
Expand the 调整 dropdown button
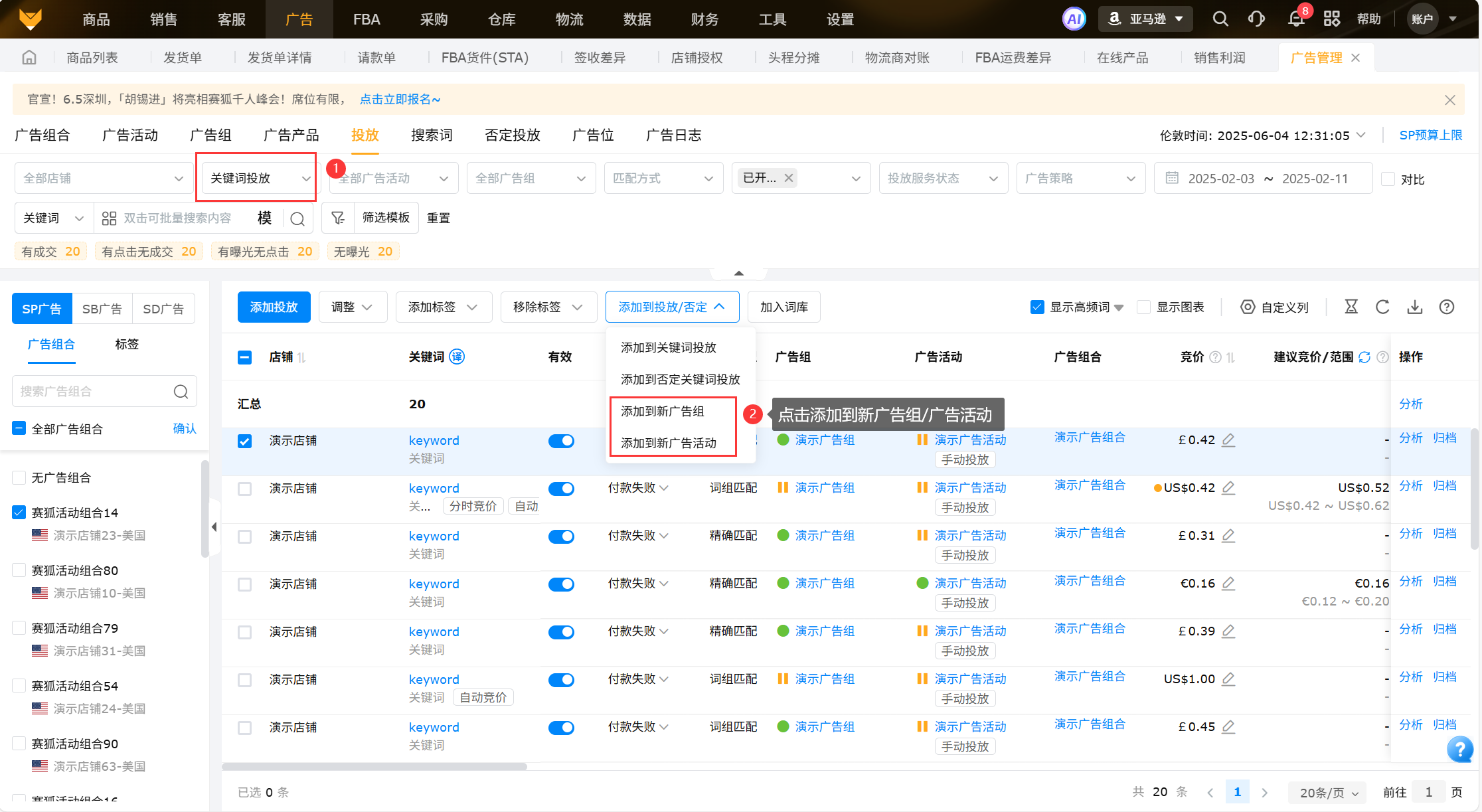tap(353, 307)
